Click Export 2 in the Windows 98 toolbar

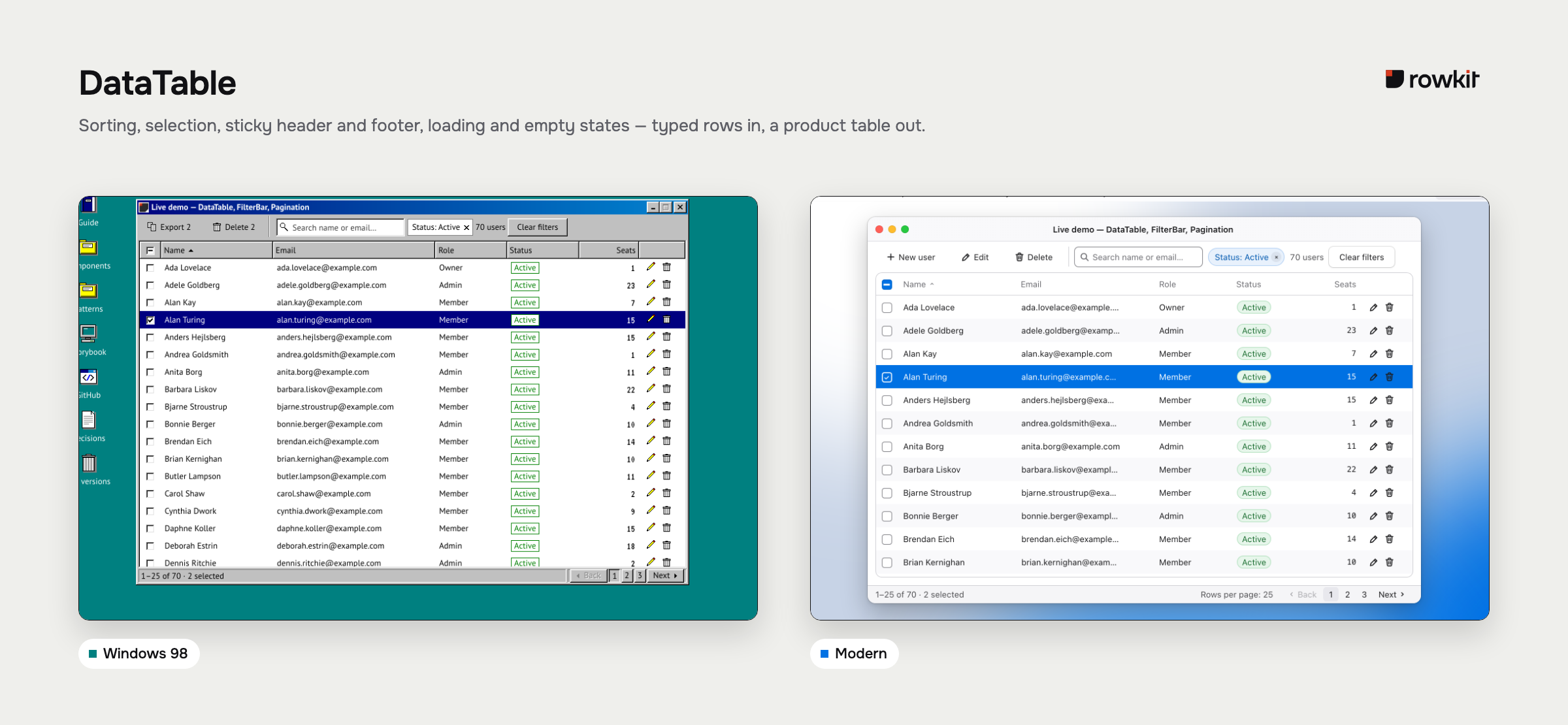(169, 227)
